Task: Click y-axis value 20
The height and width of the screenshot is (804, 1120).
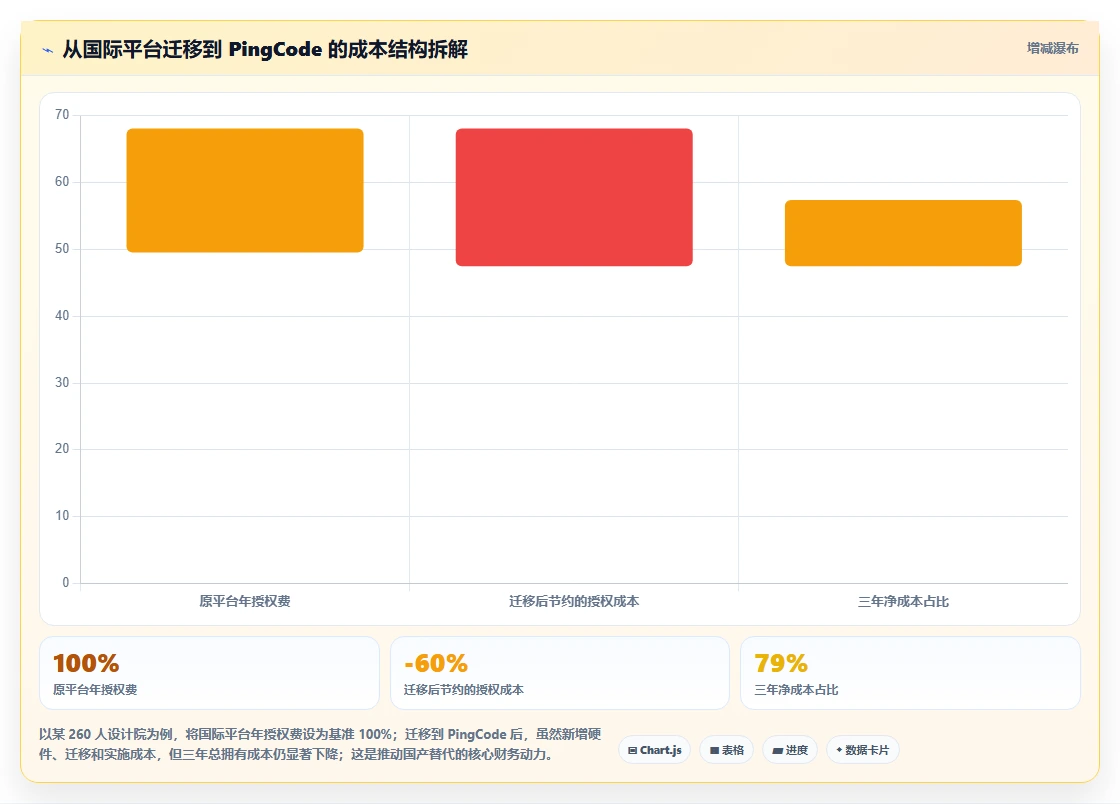Action: 62,448
